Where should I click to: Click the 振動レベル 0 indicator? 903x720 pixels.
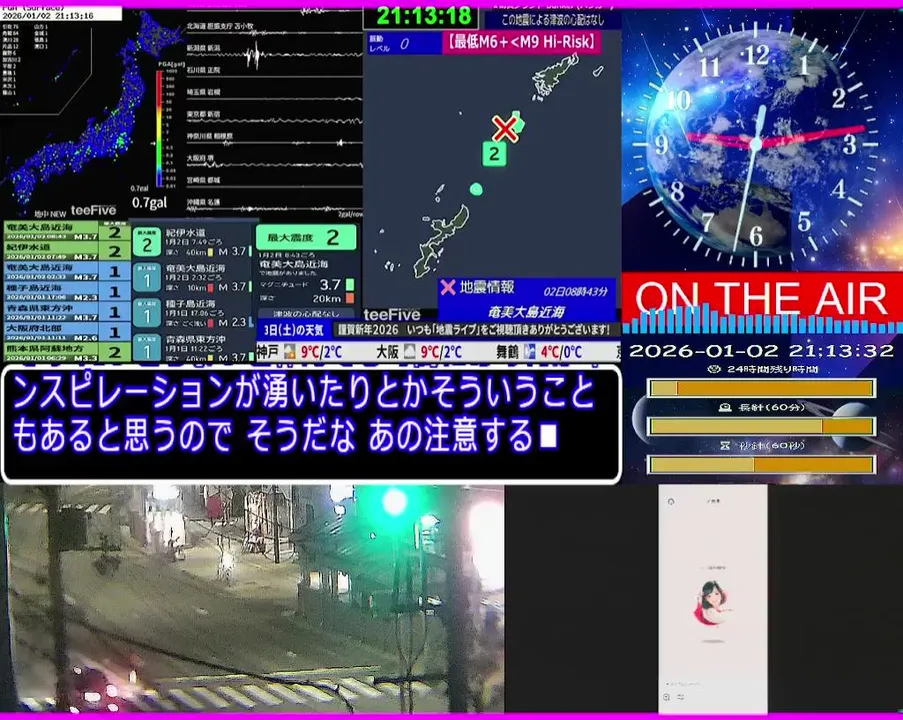tap(404, 43)
